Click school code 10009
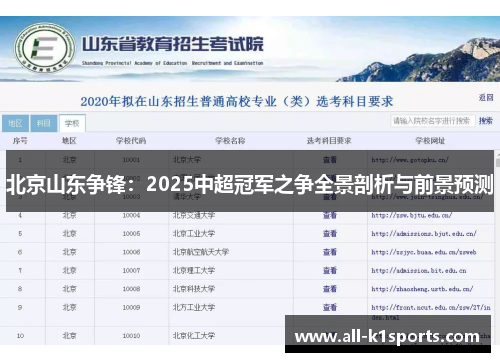500x362 pixels. [131, 307]
